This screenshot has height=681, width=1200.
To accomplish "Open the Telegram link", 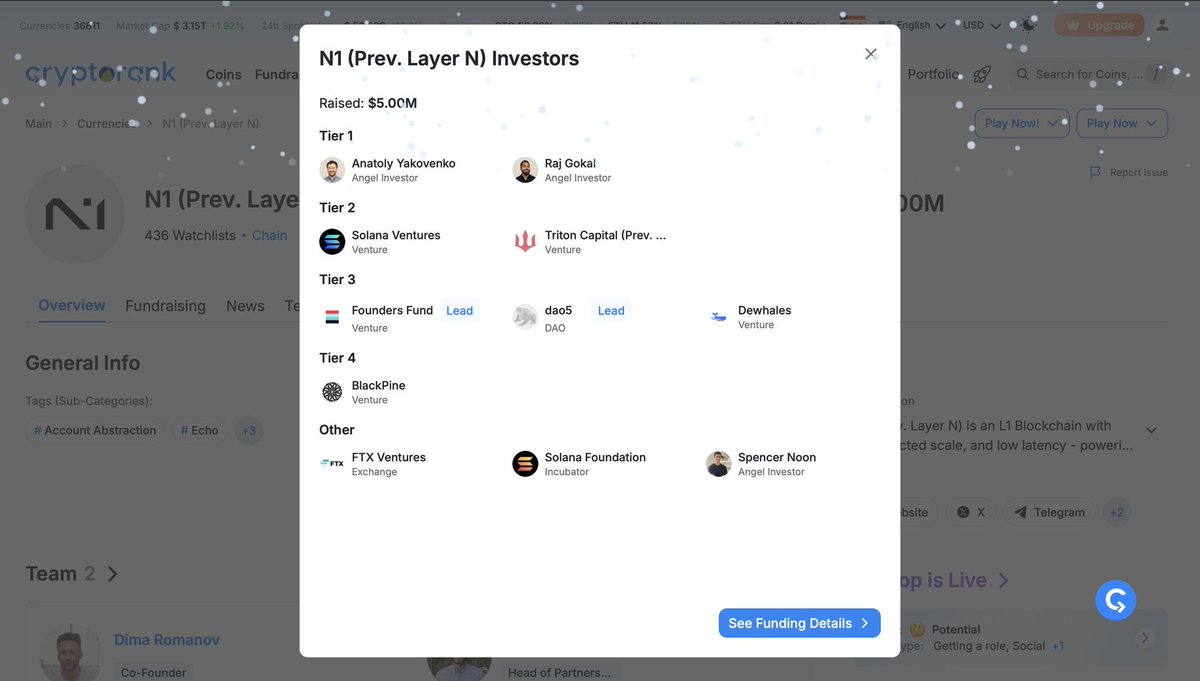I will pyautogui.click(x=1049, y=512).
